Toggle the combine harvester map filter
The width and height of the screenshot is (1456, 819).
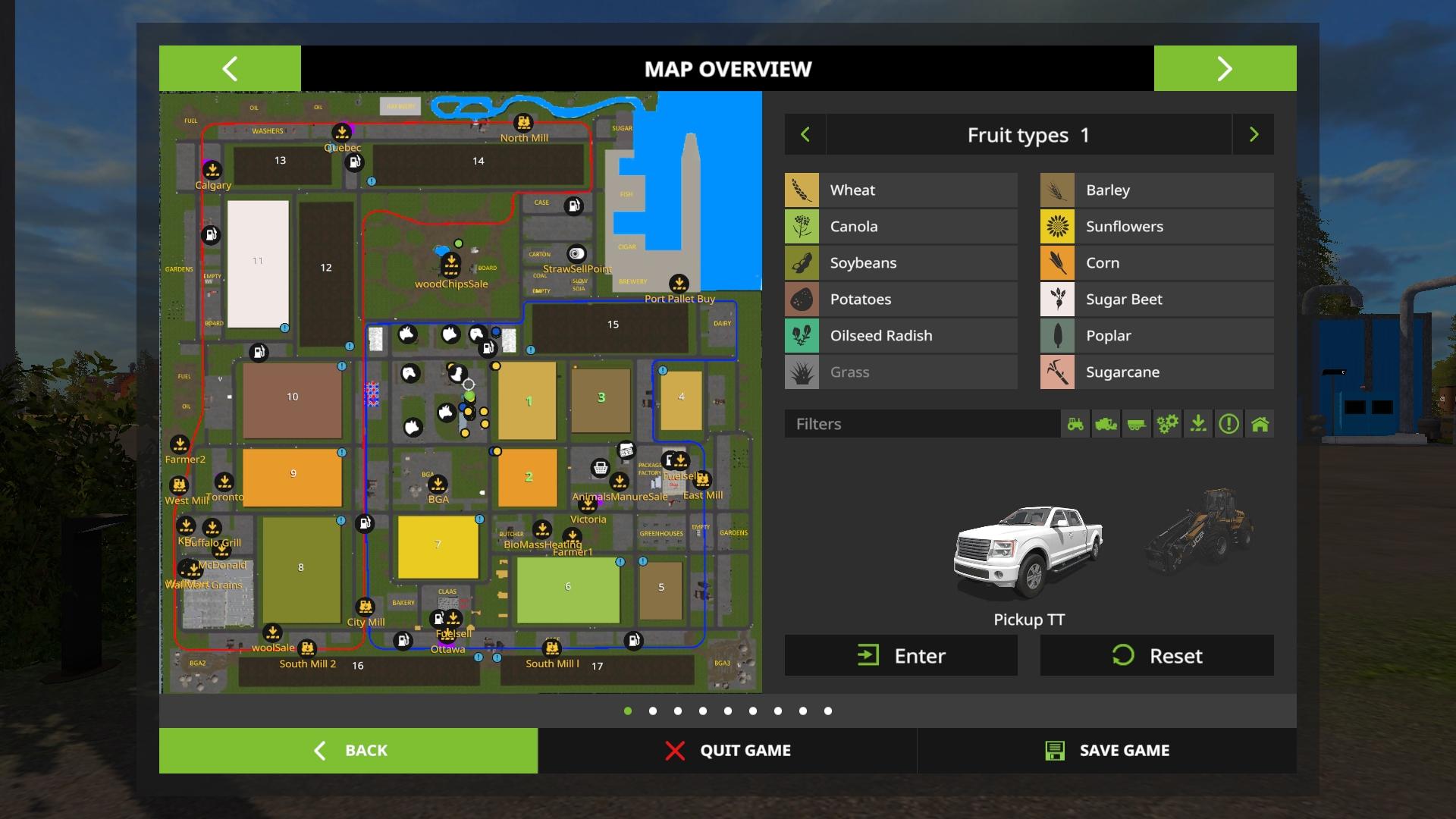point(1106,424)
